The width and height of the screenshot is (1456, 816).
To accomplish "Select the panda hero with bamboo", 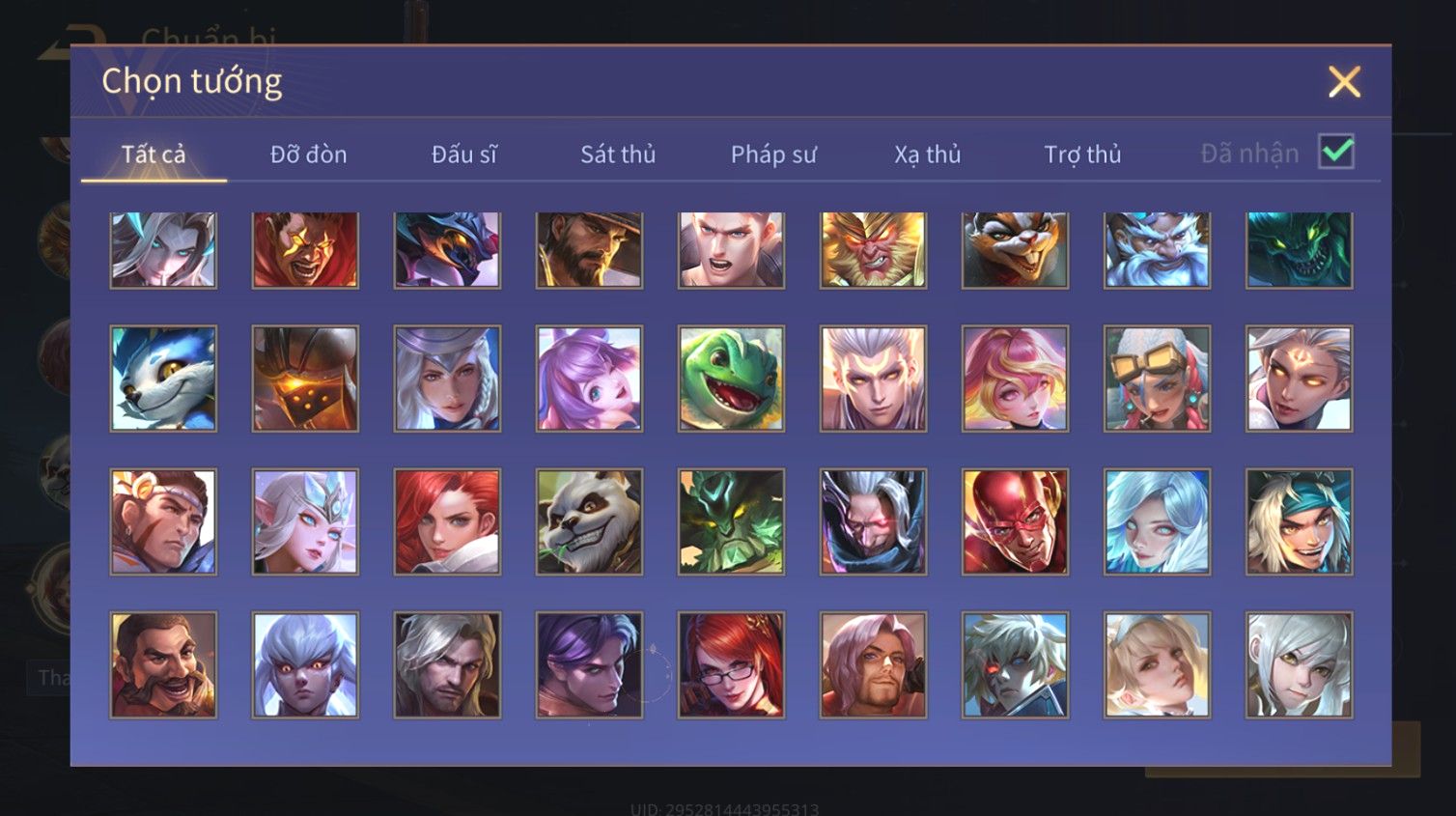I will pyautogui.click(x=589, y=521).
